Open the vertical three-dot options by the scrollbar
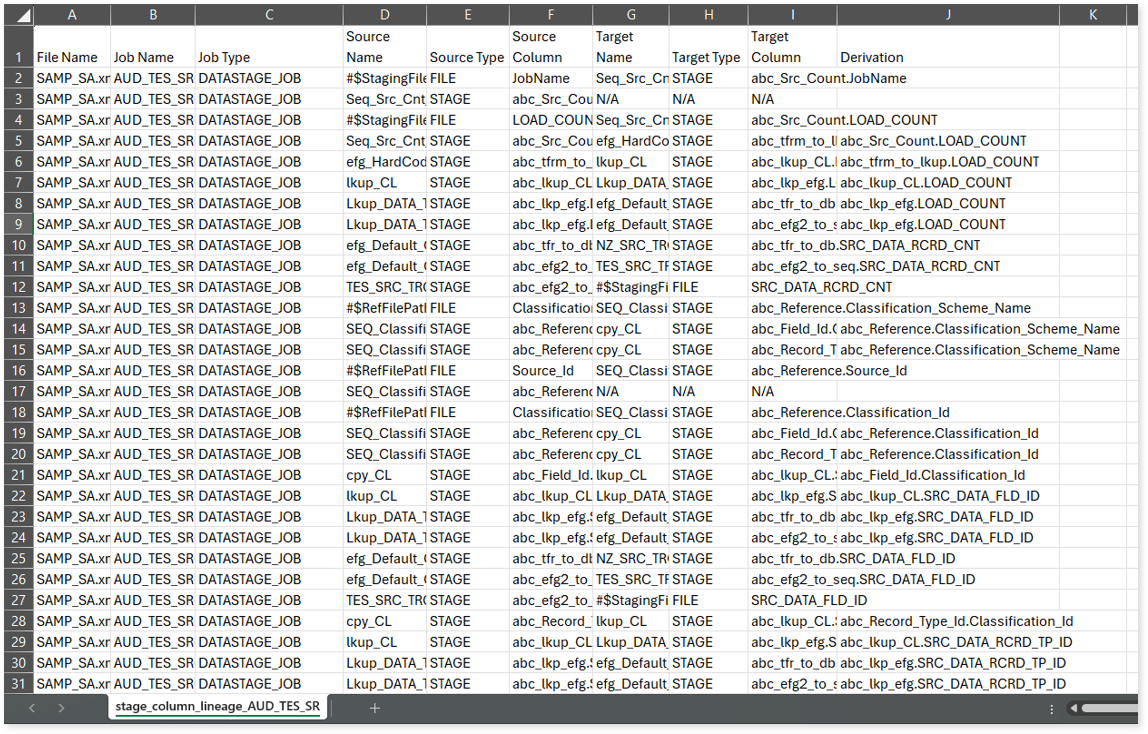Screen dimensions: 1148x734 pyautogui.click(x=1051, y=709)
